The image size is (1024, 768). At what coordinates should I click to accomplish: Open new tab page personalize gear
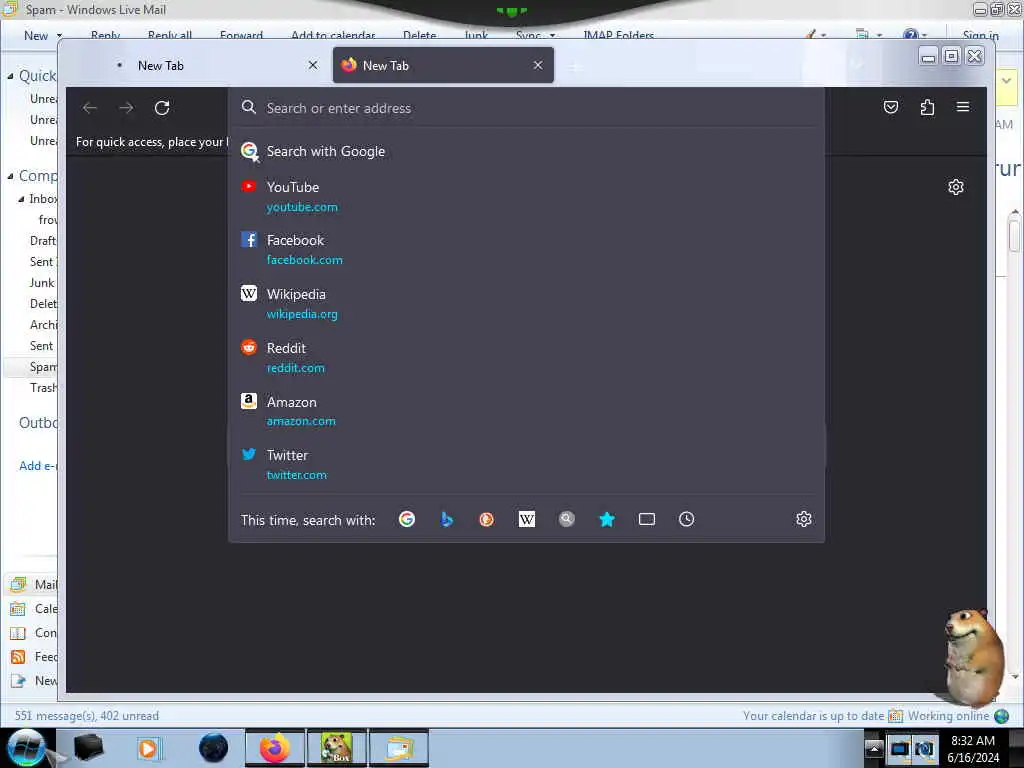click(955, 187)
